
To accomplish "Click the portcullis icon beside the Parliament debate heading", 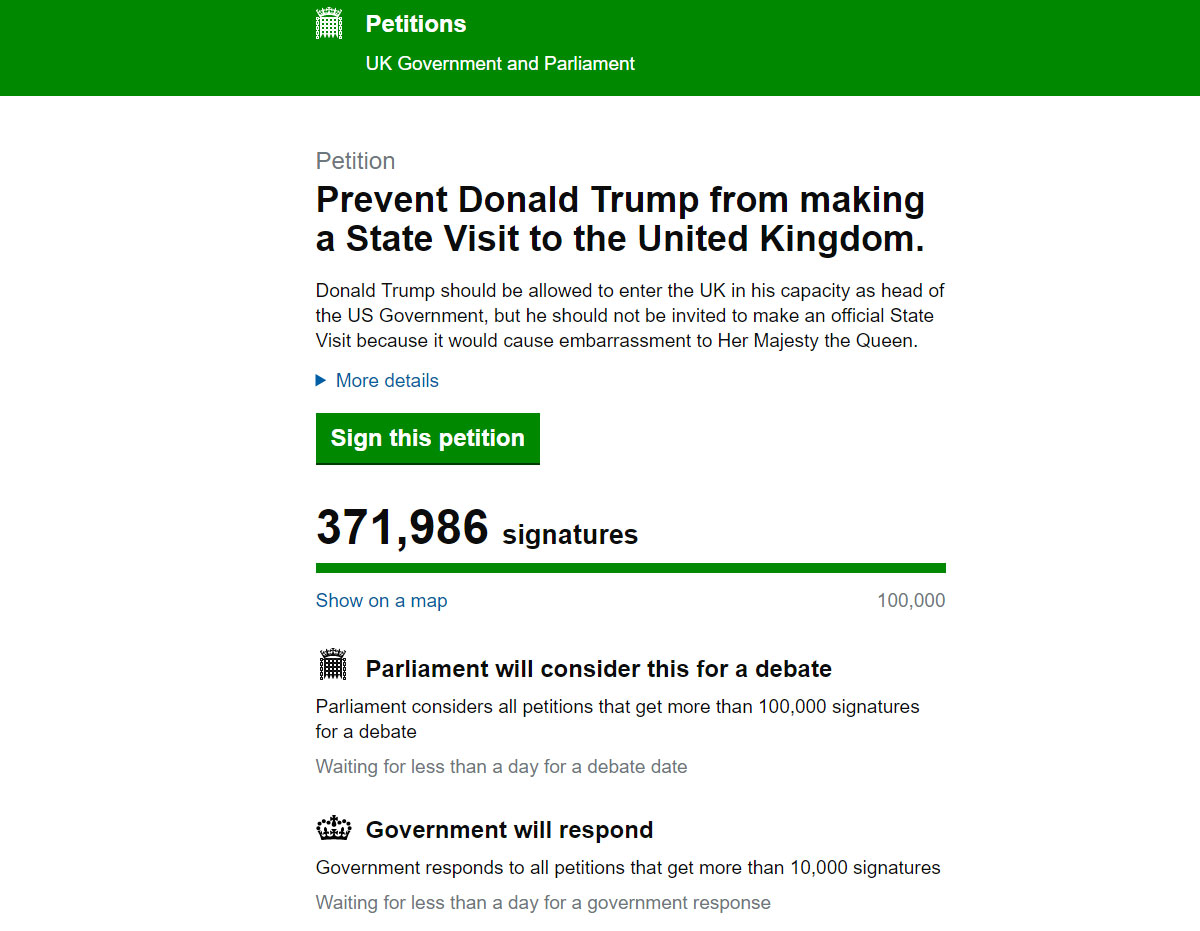I will [333, 664].
